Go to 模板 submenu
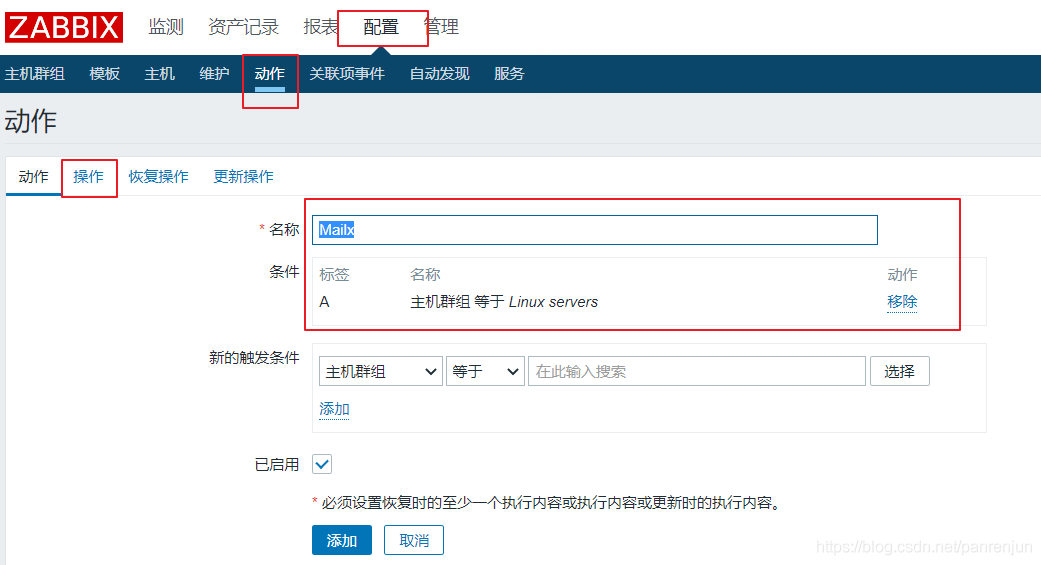 [104, 74]
